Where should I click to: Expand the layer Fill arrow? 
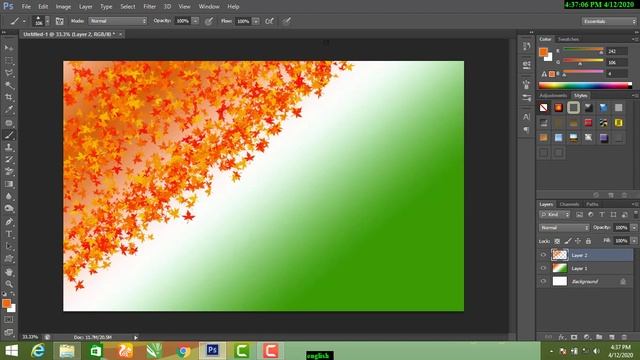tap(634, 241)
